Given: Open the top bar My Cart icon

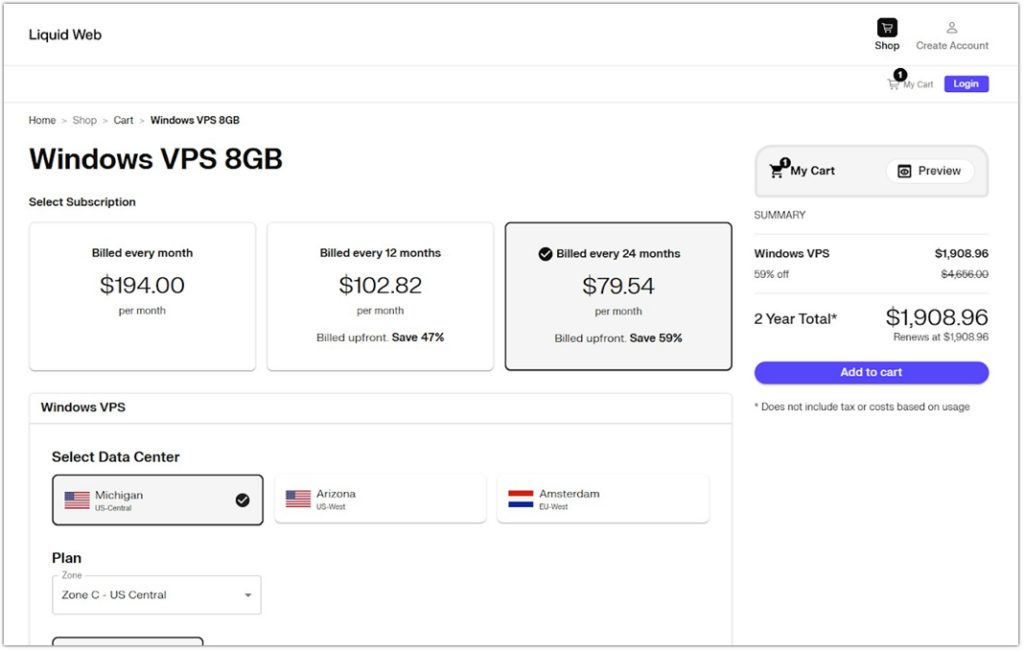Looking at the screenshot, I should tap(893, 84).
